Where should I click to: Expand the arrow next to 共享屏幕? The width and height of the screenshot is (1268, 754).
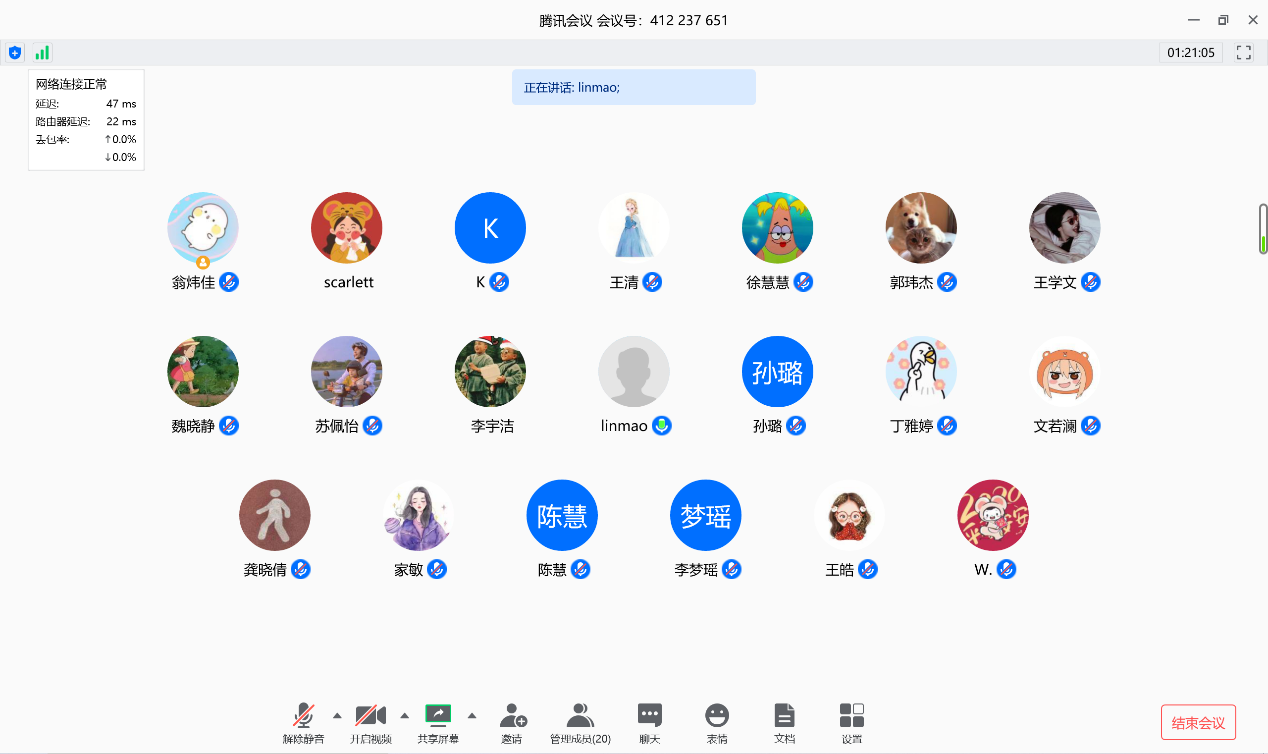(472, 715)
